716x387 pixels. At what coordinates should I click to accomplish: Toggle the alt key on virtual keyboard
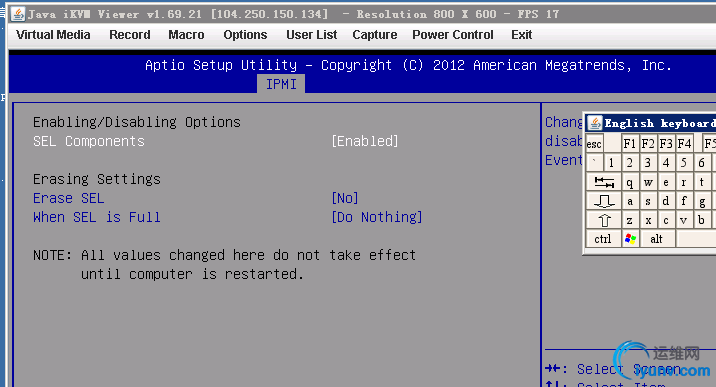click(x=657, y=239)
